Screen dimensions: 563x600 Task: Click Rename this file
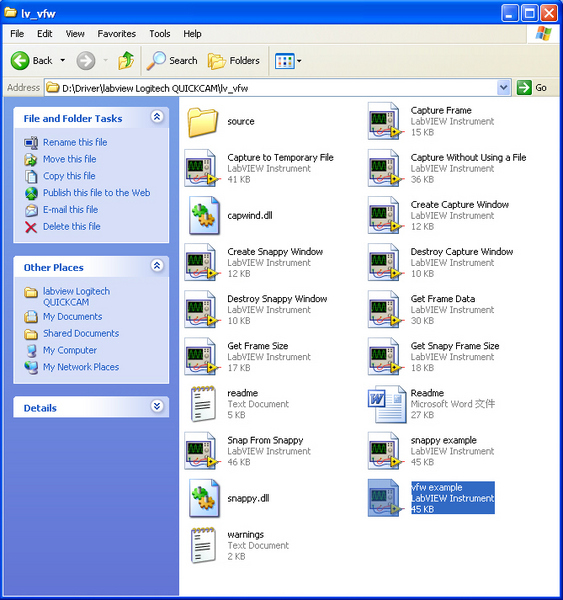(x=75, y=142)
